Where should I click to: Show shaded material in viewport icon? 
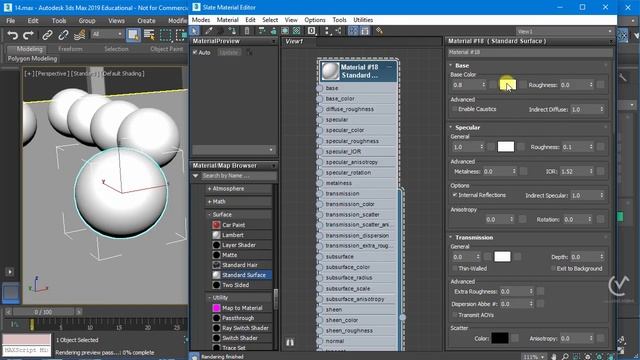[x=285, y=31]
